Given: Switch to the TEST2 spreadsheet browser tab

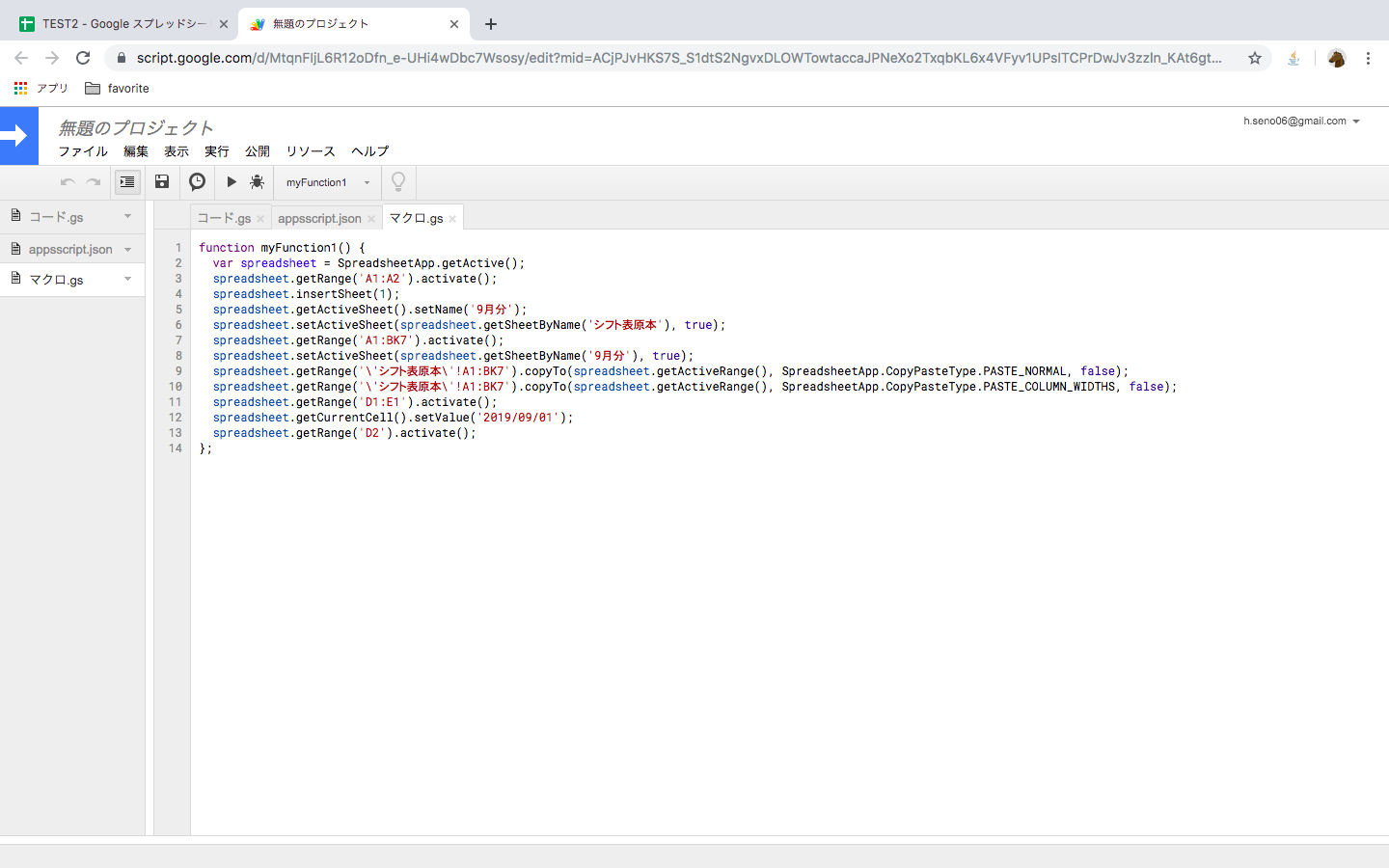Looking at the screenshot, I should (x=116, y=22).
